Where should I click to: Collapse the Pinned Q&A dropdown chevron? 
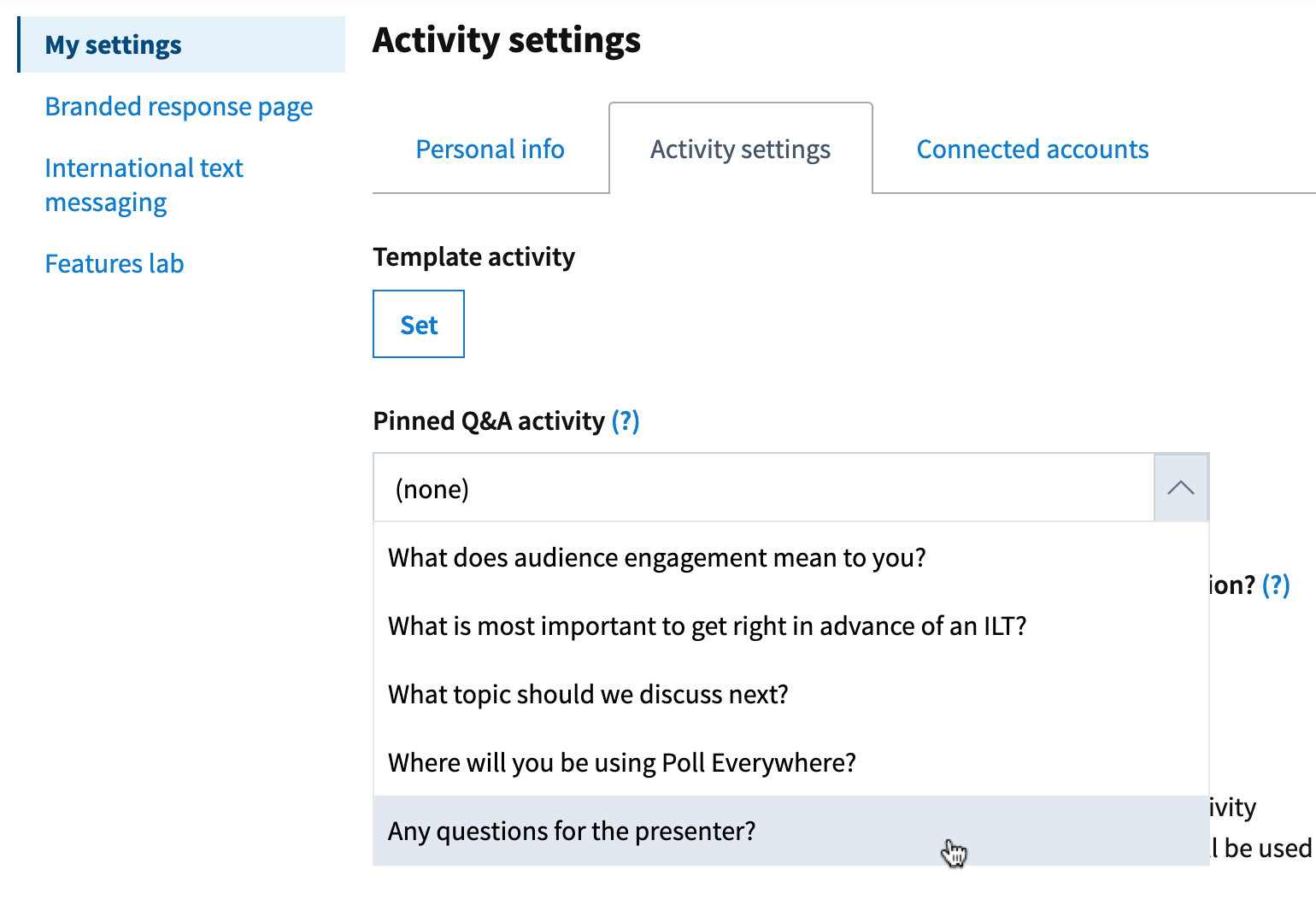1181,487
